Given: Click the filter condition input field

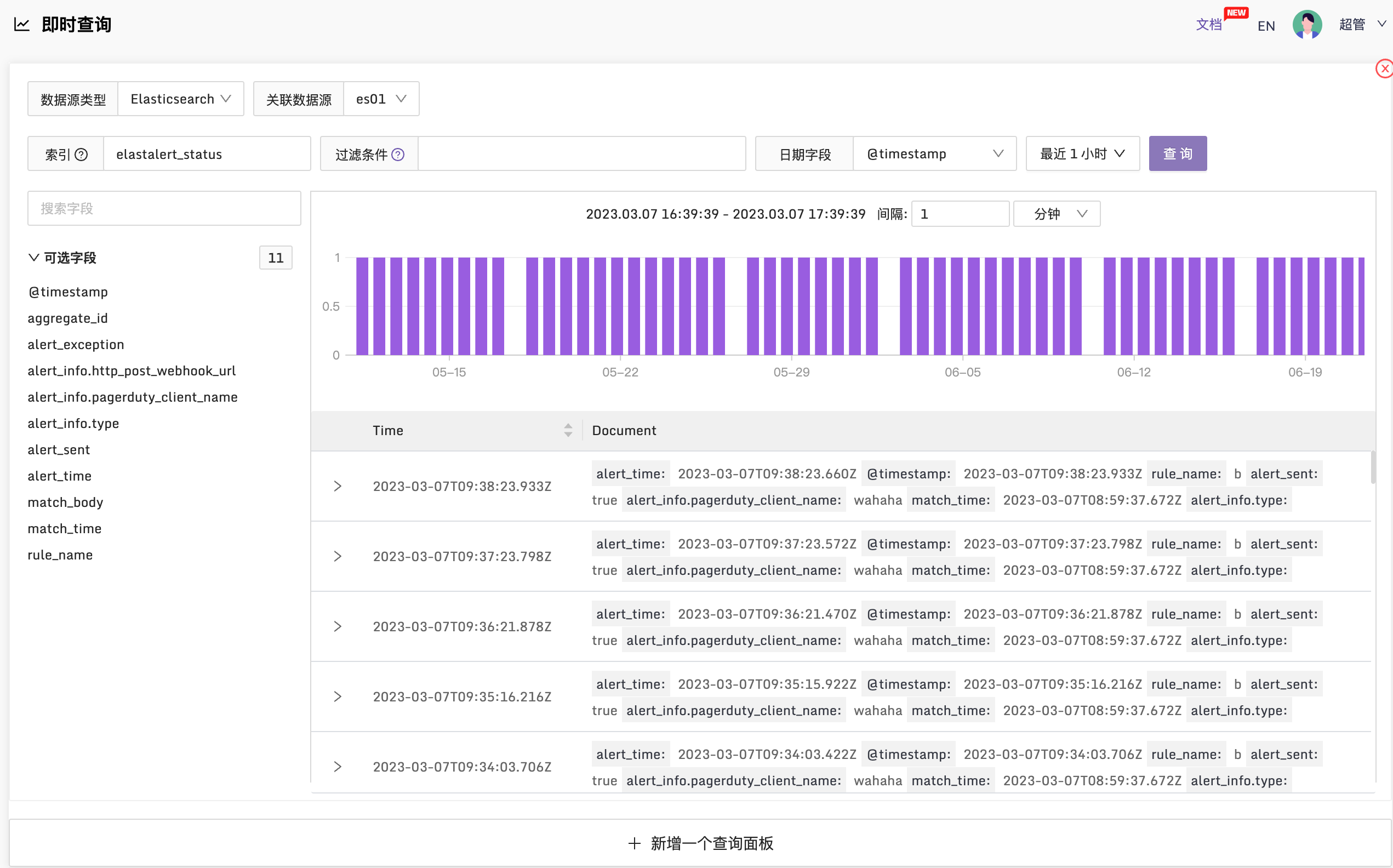Looking at the screenshot, I should click(581, 154).
